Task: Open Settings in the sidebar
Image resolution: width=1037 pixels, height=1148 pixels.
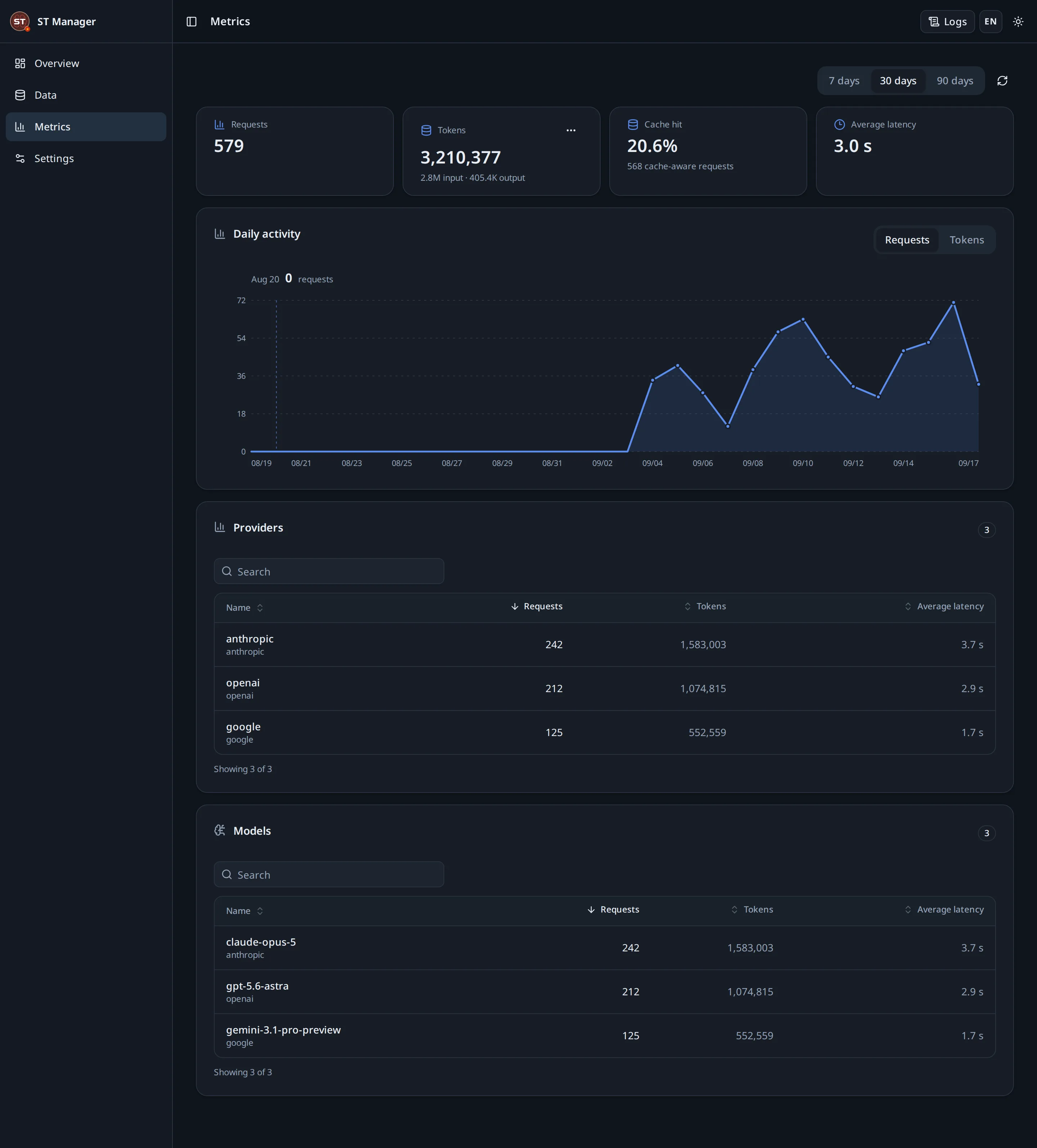Action: (86, 158)
